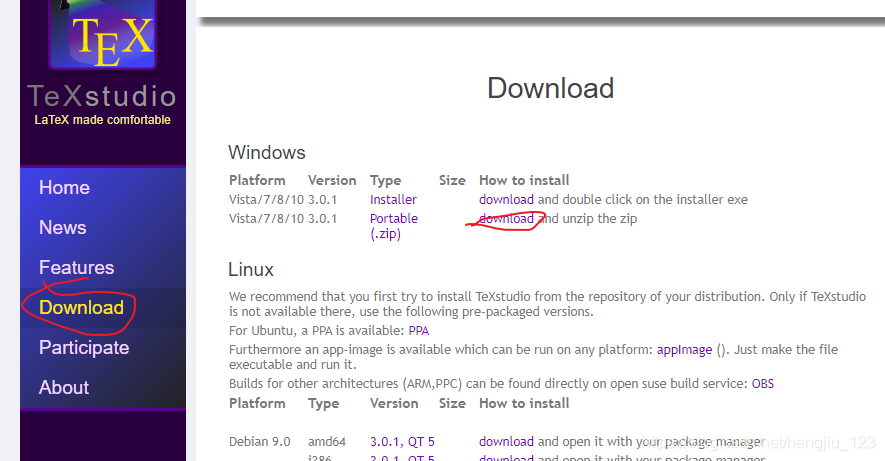Open the Home page in sidebar
Viewport: 885px width, 461px height.
[64, 187]
